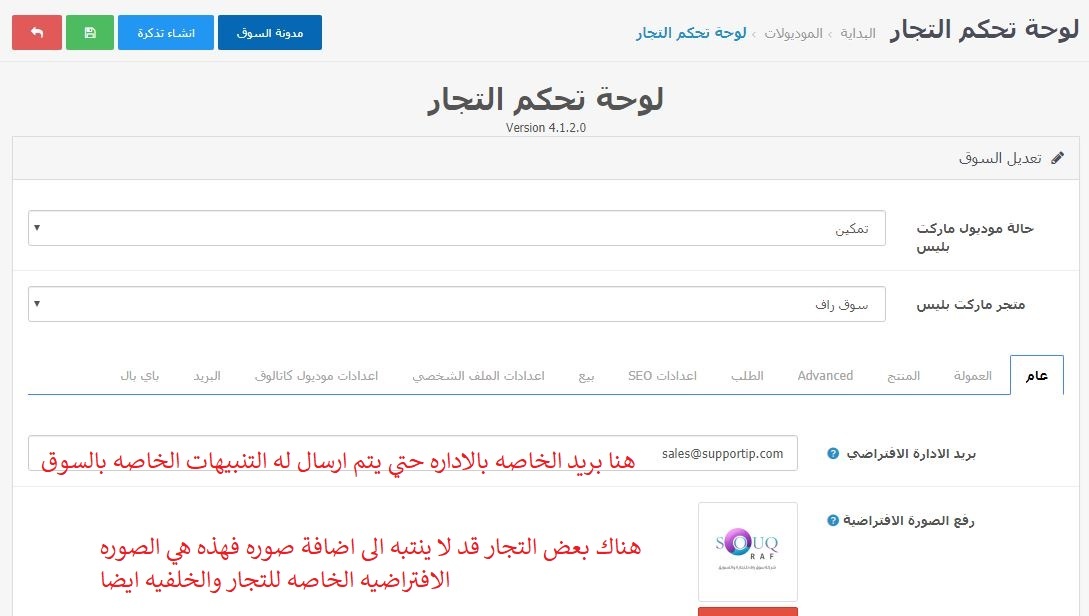Click the لوحة تحكم التجار breadcrumb link

tap(691, 33)
